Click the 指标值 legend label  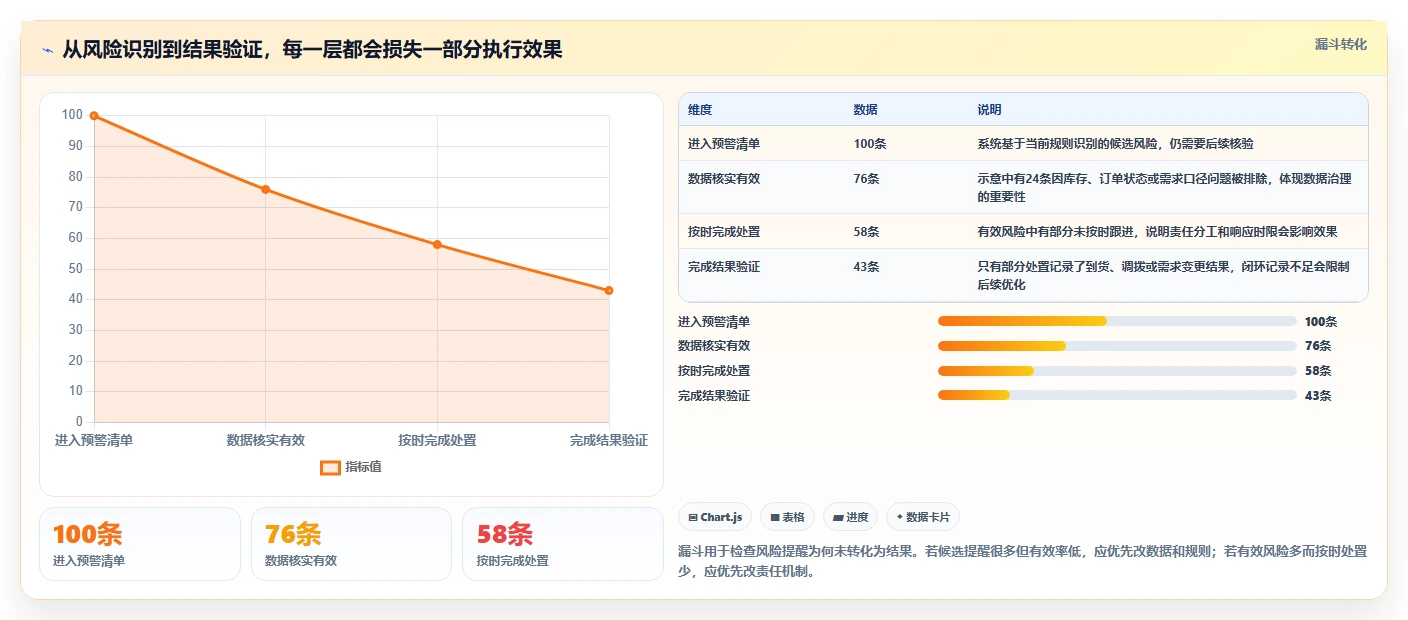pos(364,467)
